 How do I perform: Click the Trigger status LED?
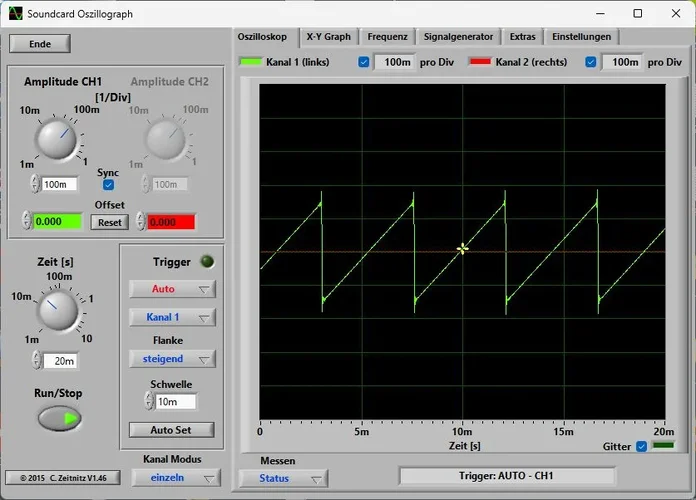[x=207, y=262]
